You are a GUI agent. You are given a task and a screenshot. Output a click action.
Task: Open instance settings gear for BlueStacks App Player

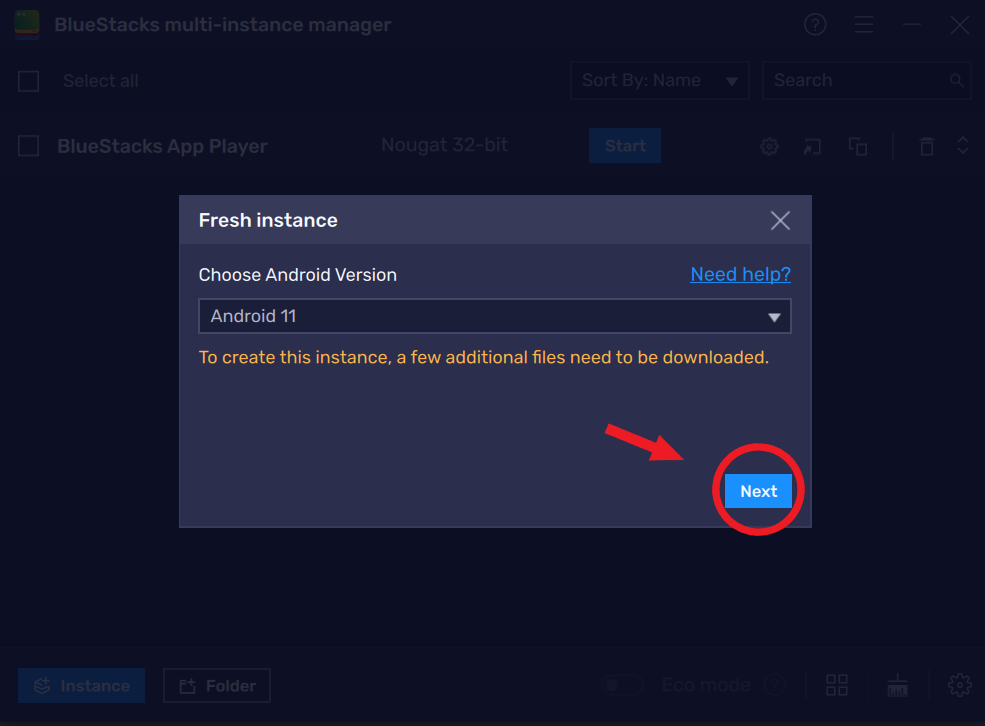(770, 146)
